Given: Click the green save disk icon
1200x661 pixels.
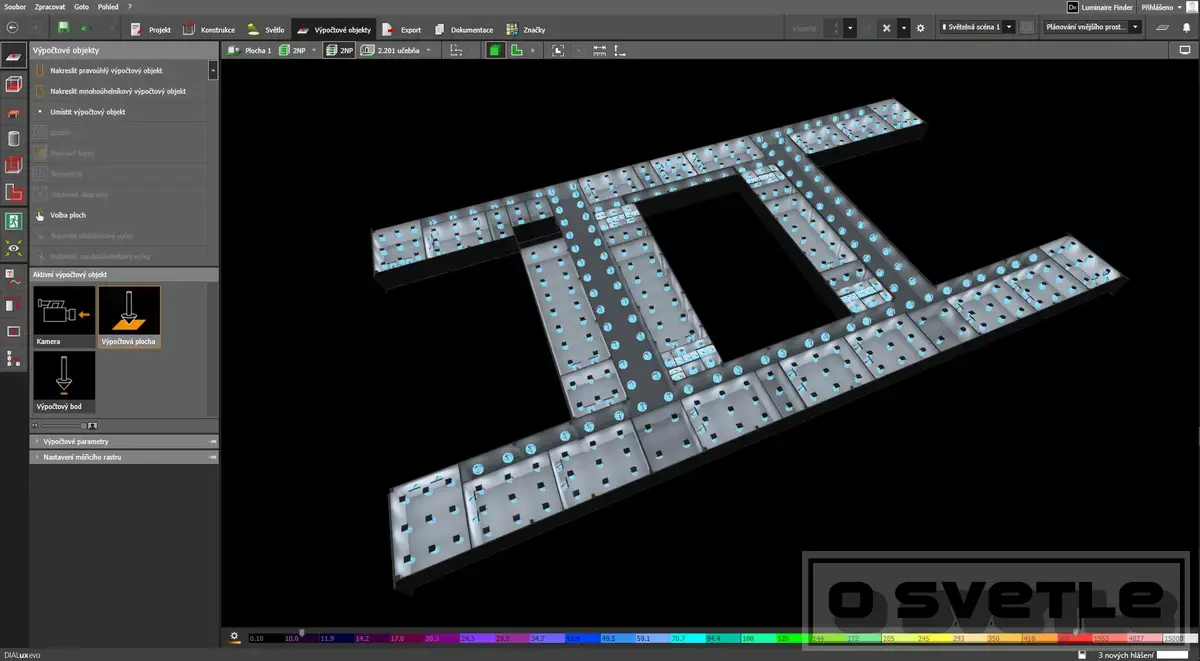Looking at the screenshot, I should pyautogui.click(x=64, y=28).
